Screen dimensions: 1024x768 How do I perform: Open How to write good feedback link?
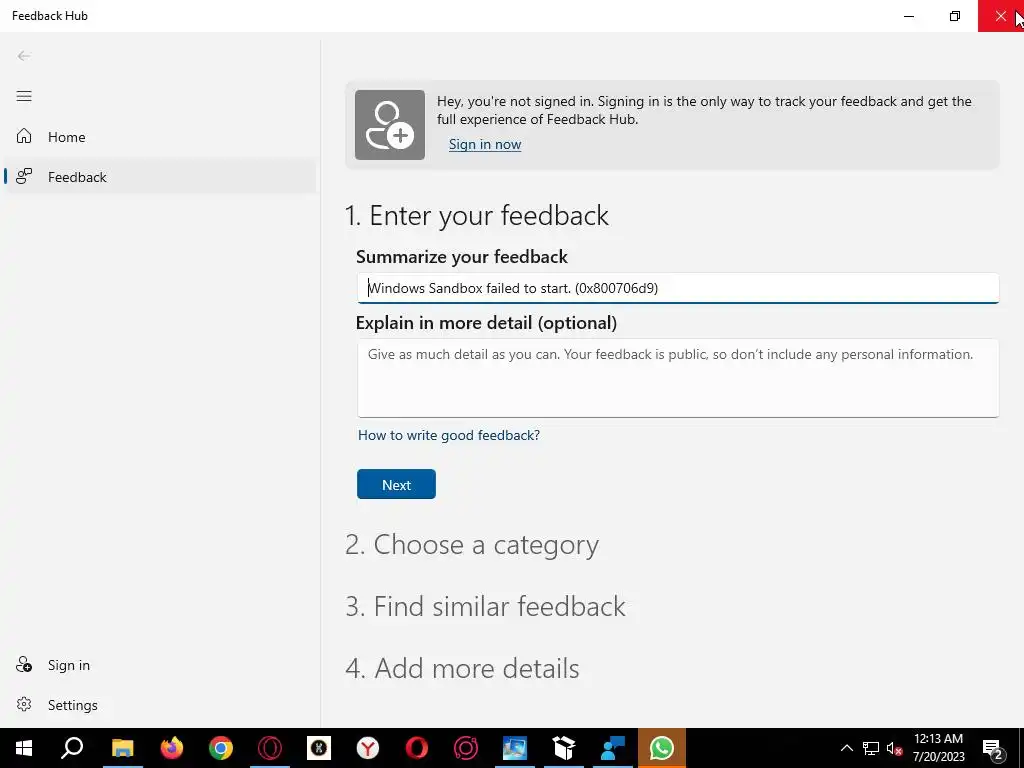pyautogui.click(x=449, y=435)
